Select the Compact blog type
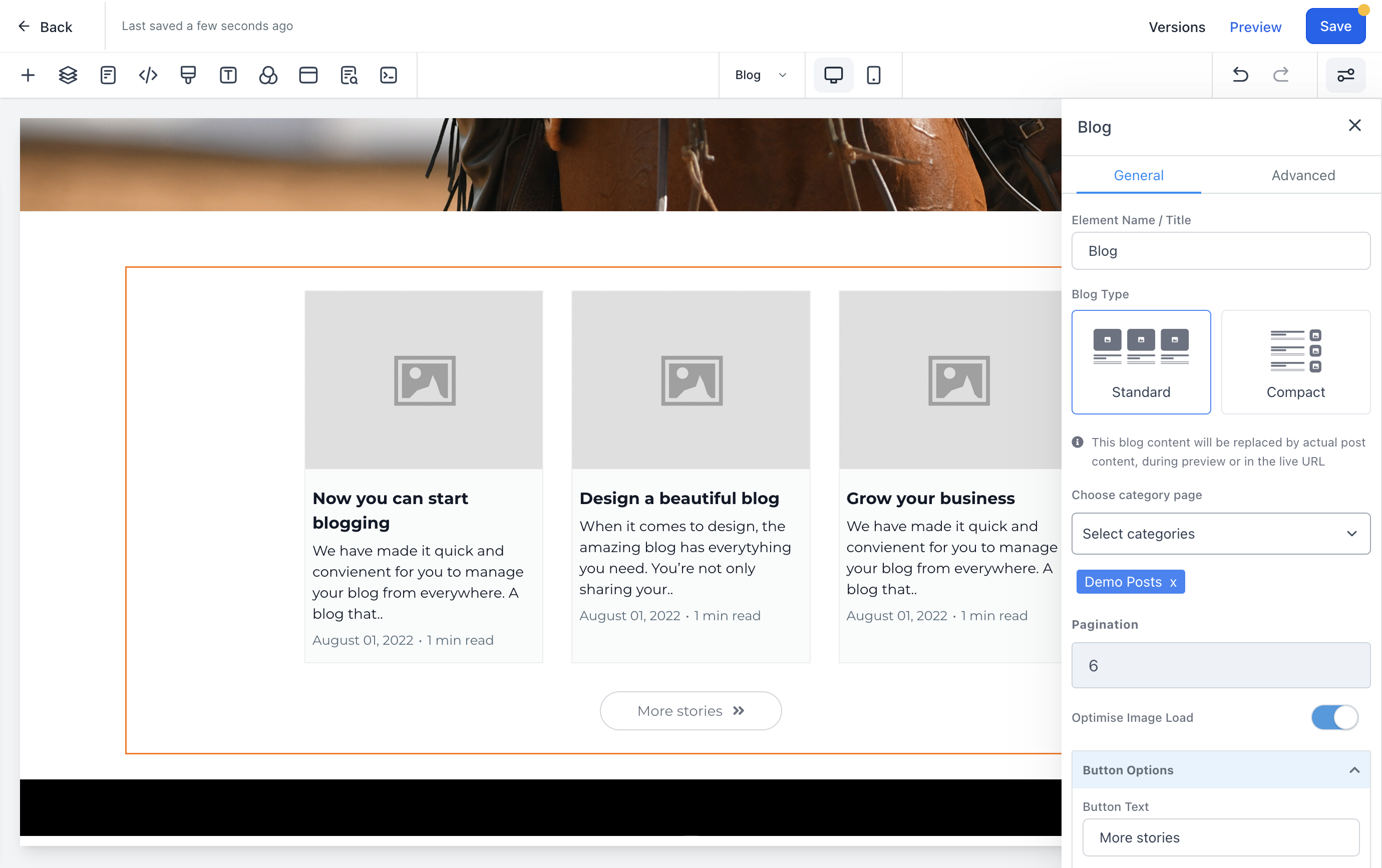The height and width of the screenshot is (868, 1382). 1295,362
